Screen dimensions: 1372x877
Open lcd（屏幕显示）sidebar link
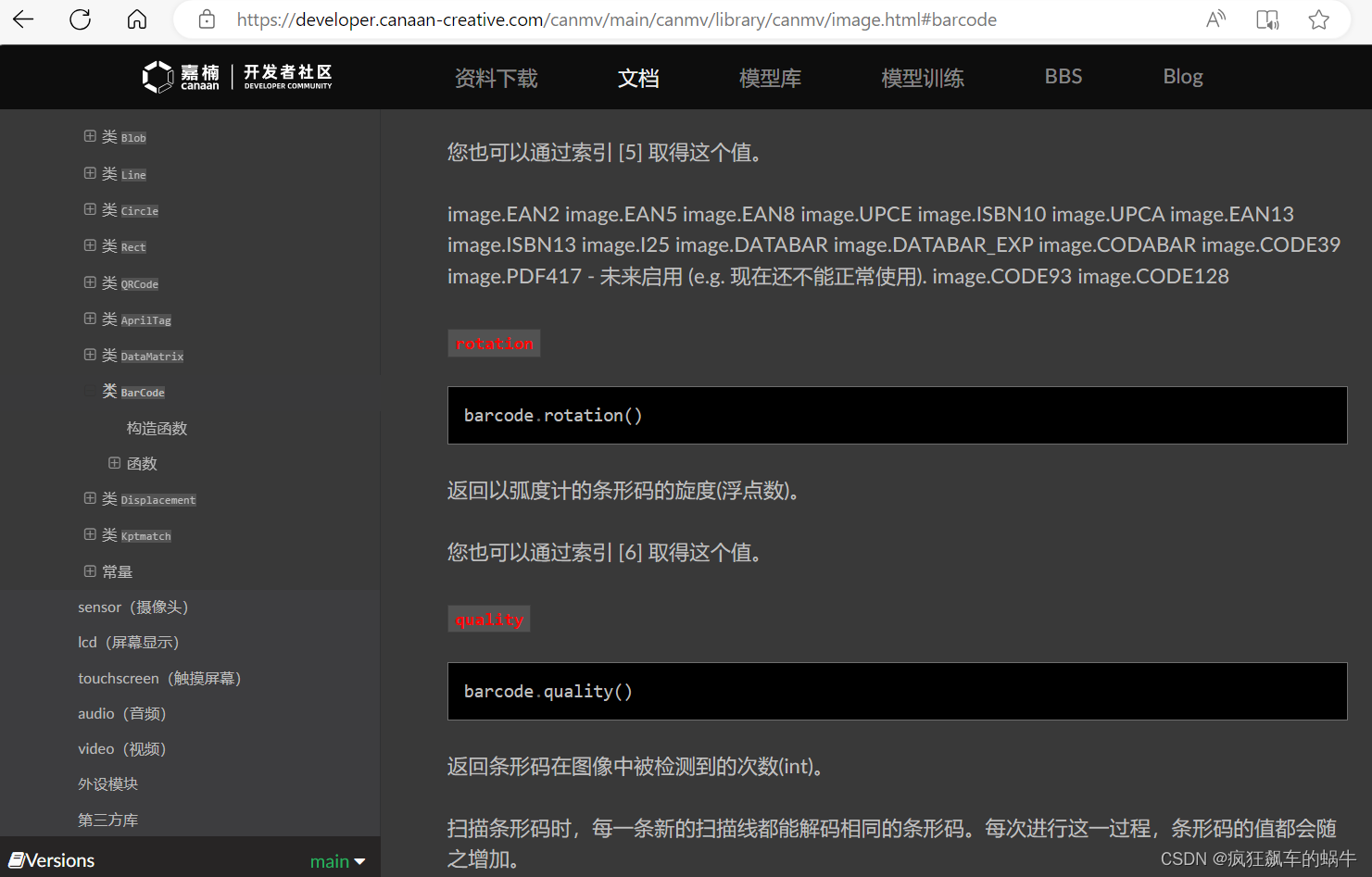click(129, 642)
